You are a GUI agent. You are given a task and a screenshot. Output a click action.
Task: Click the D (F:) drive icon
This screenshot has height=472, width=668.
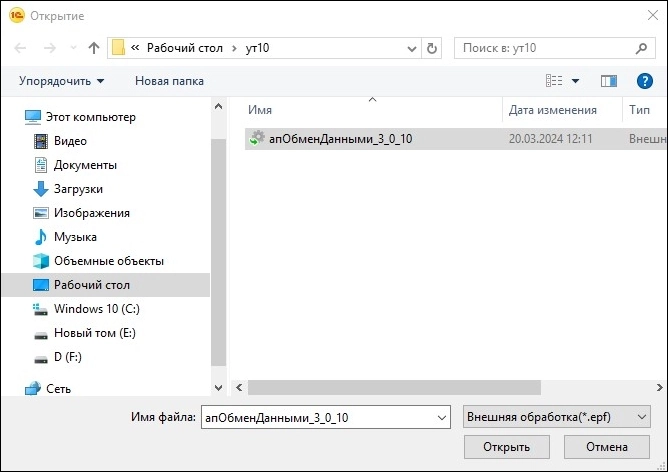coord(41,360)
